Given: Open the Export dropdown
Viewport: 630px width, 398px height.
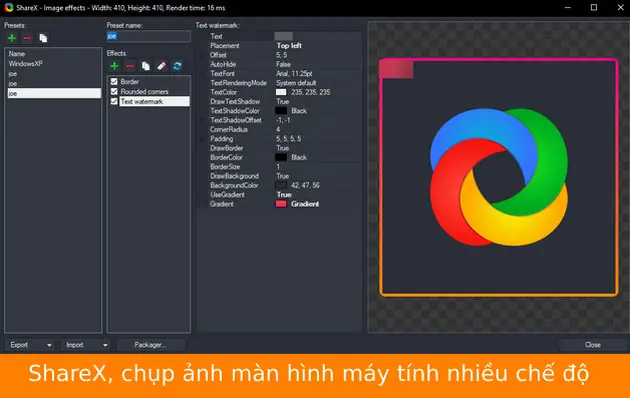Looking at the screenshot, I should (x=30, y=345).
